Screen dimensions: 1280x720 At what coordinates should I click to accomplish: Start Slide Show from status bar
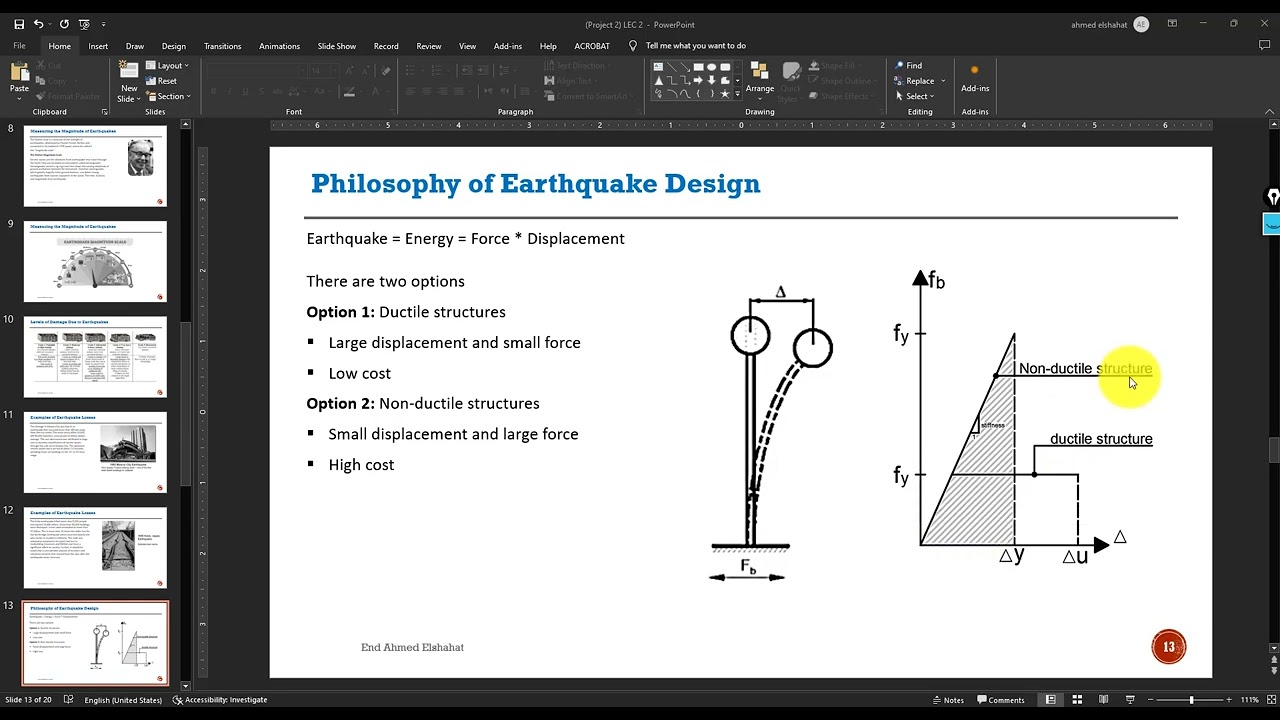pos(1130,700)
